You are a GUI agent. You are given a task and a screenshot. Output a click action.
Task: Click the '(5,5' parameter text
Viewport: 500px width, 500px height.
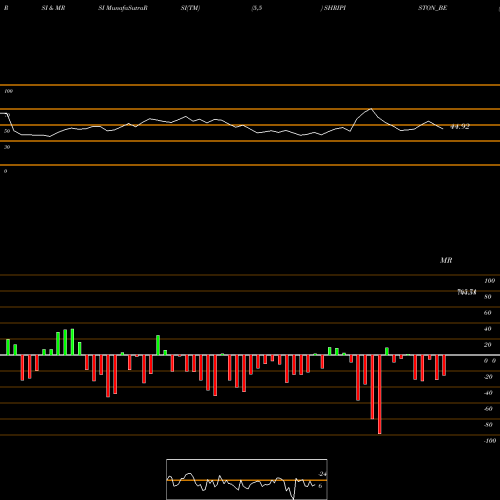tap(257, 8)
